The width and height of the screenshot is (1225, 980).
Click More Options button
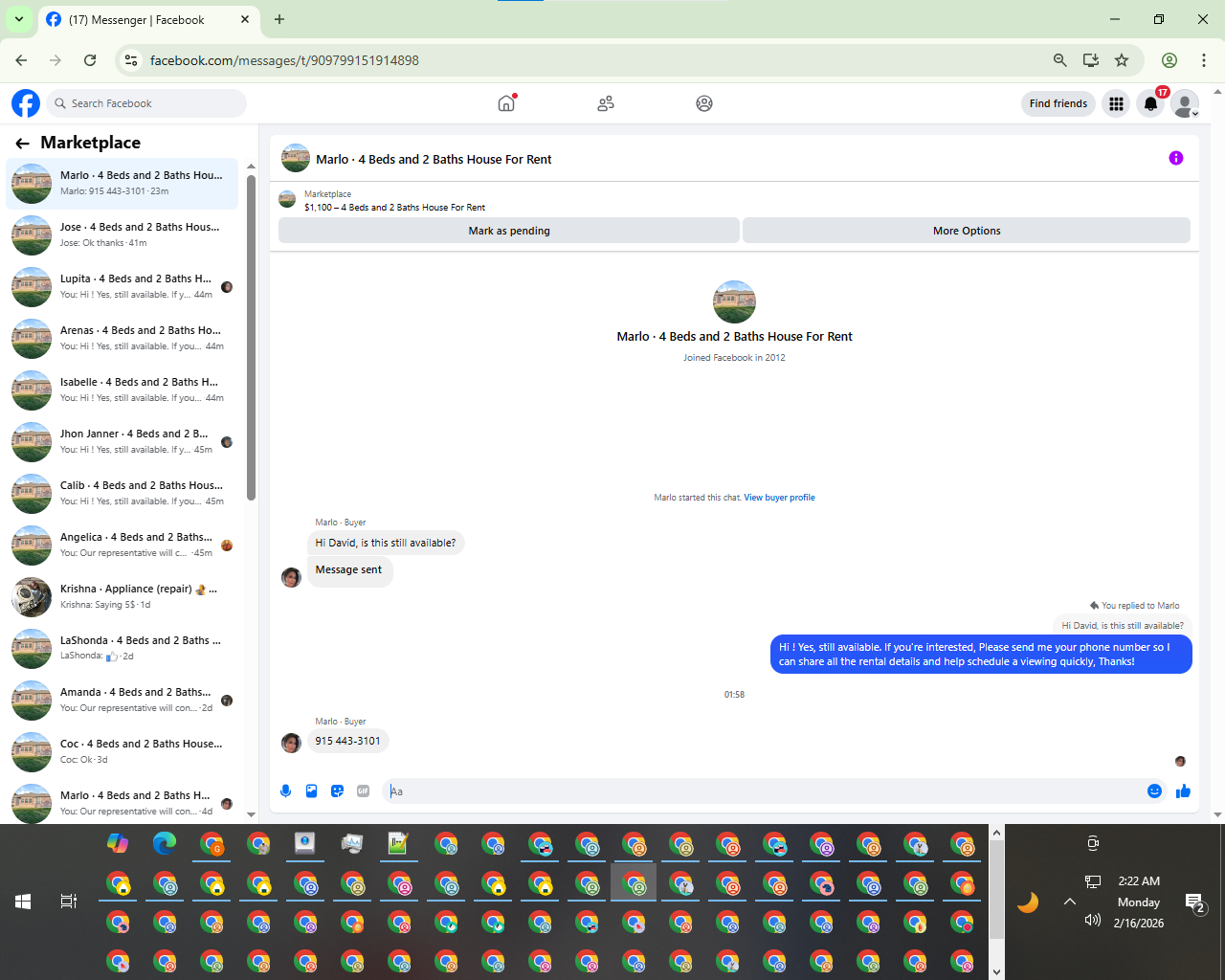[967, 231]
